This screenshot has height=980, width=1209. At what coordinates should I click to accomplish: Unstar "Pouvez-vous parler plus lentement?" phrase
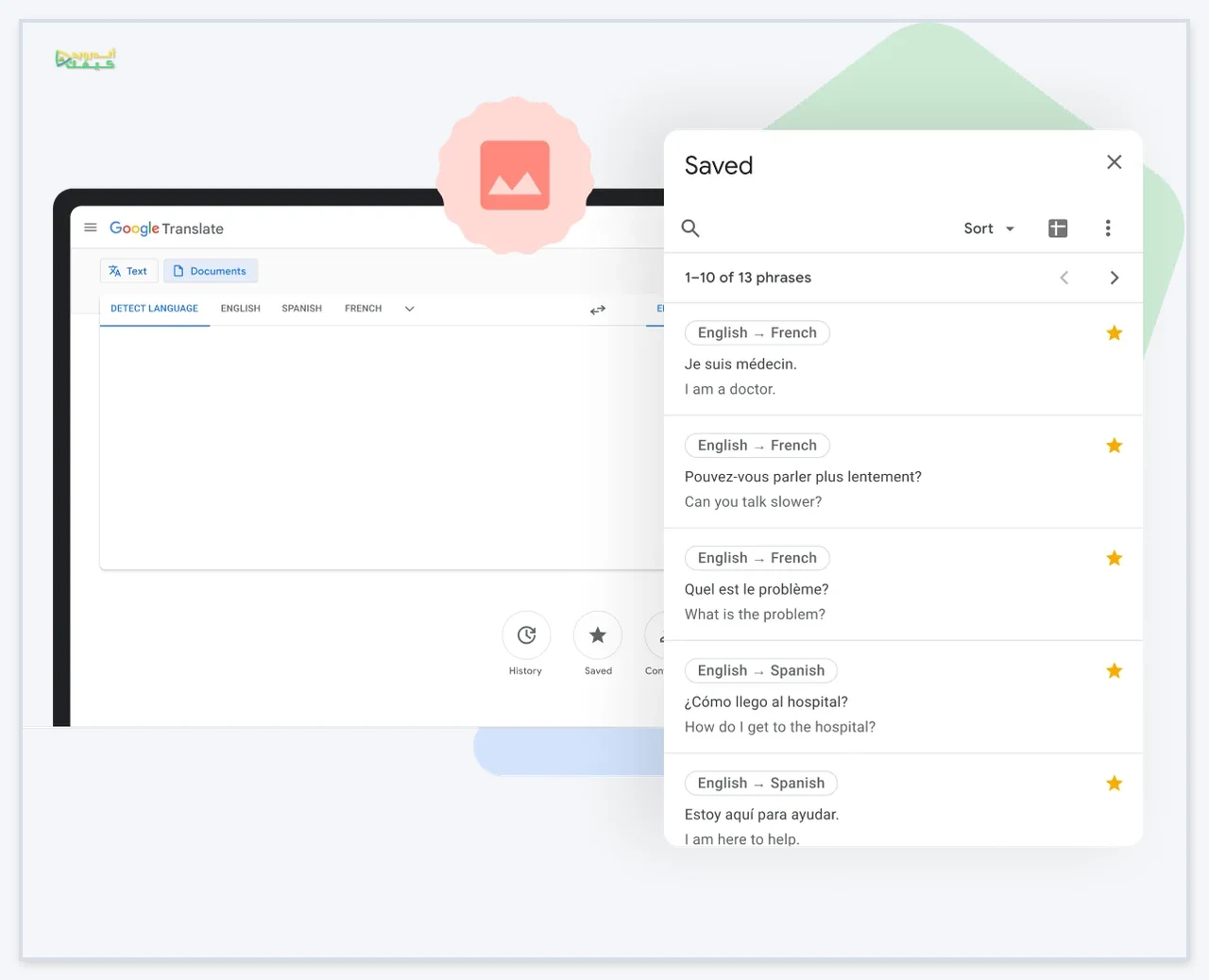click(x=1115, y=446)
